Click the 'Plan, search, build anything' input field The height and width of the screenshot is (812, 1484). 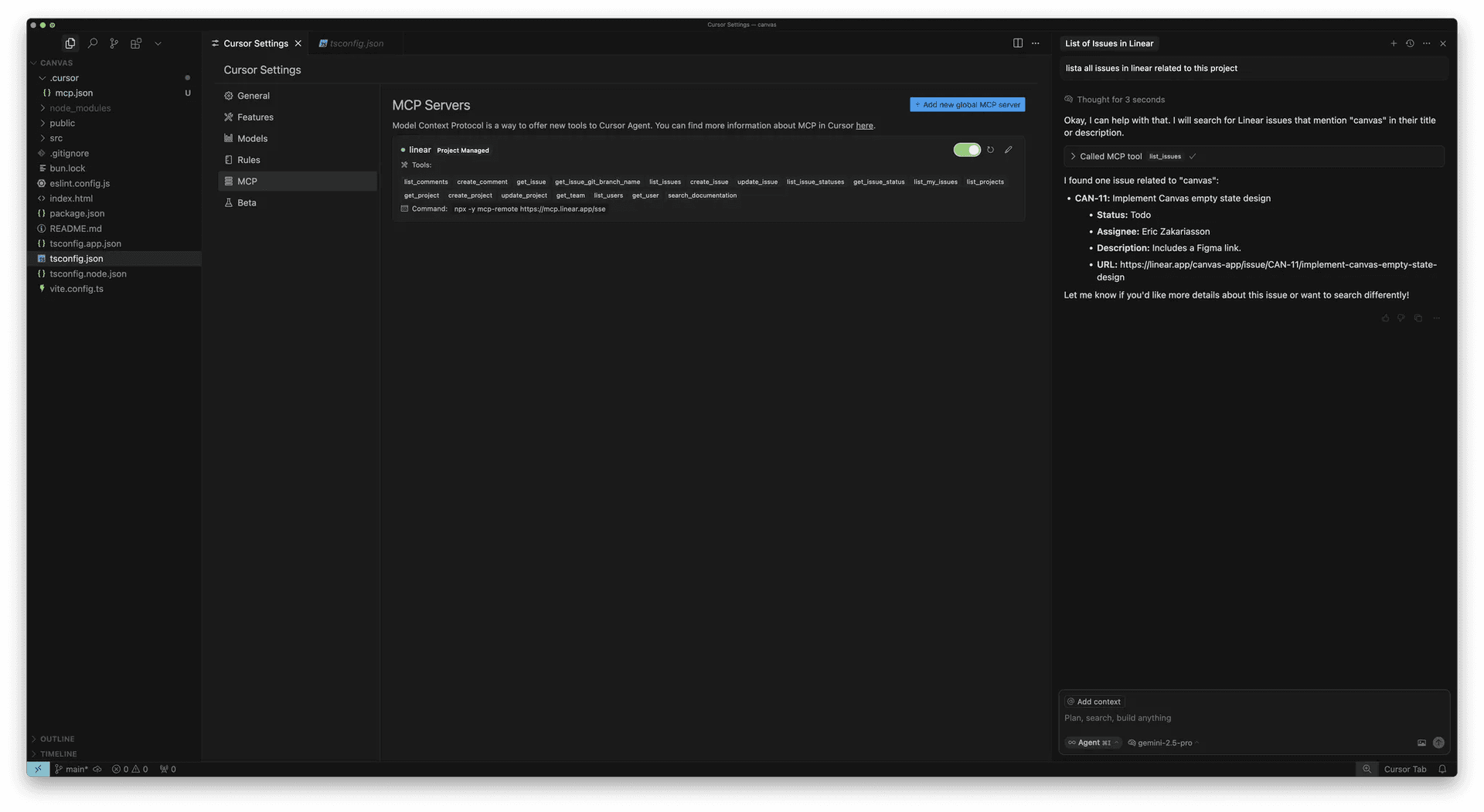point(1237,718)
